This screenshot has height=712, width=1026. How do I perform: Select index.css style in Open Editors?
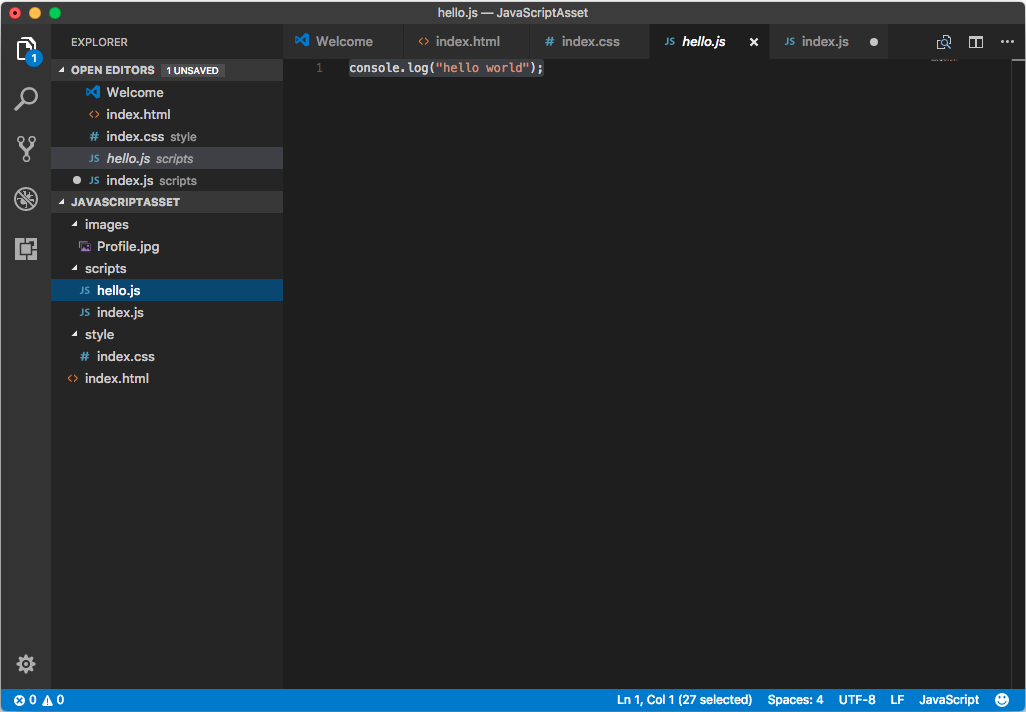click(167, 136)
